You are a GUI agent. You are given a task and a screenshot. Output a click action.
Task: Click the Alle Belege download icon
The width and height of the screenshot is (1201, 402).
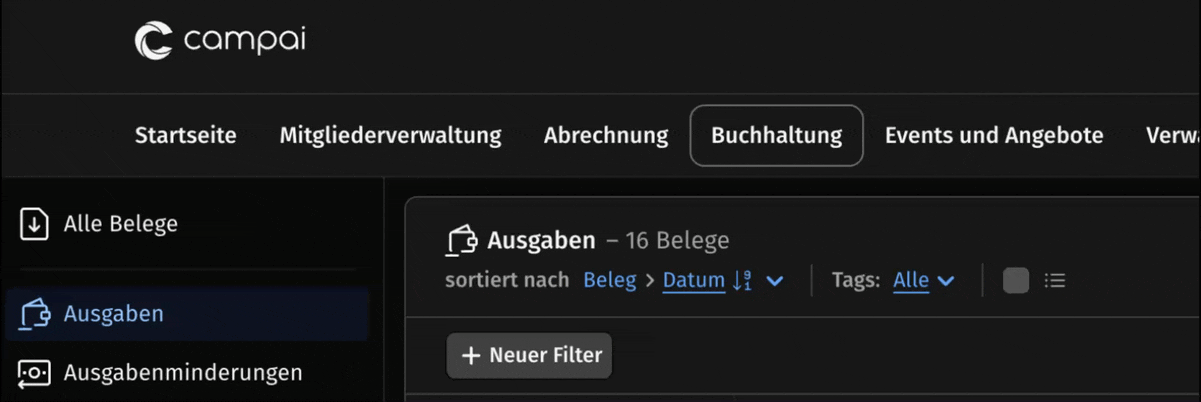click(x=34, y=224)
